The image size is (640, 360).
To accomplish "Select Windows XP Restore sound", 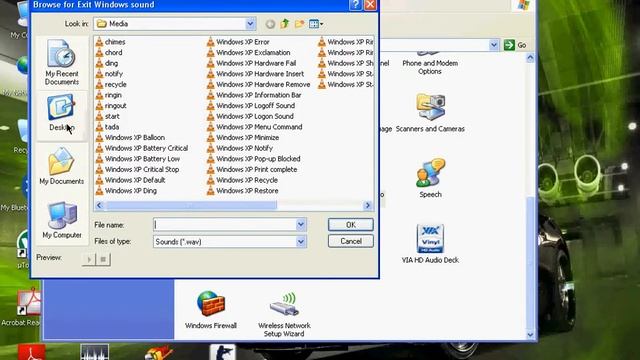I will point(243,190).
